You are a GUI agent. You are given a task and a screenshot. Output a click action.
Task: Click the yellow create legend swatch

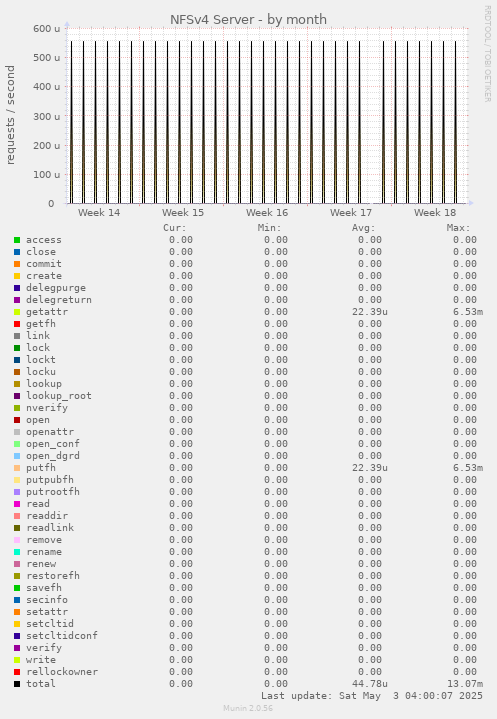[x=17, y=276]
